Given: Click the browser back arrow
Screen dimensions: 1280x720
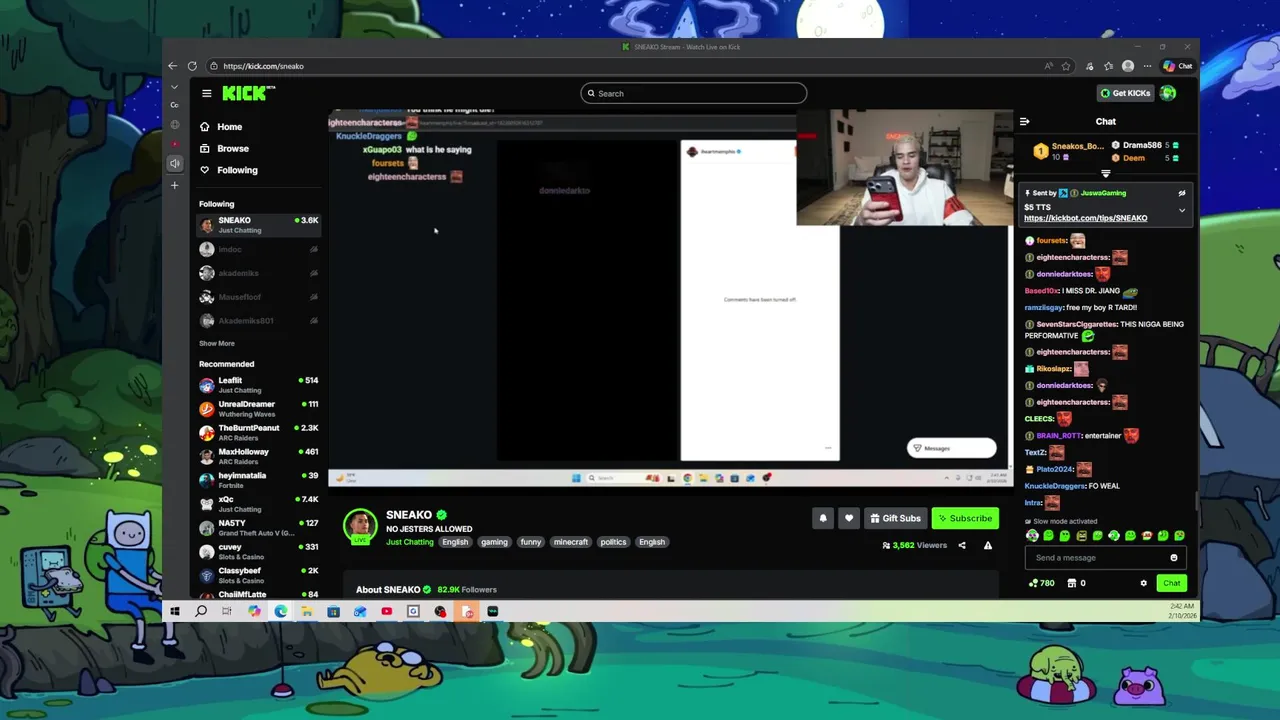Looking at the screenshot, I should point(173,66).
